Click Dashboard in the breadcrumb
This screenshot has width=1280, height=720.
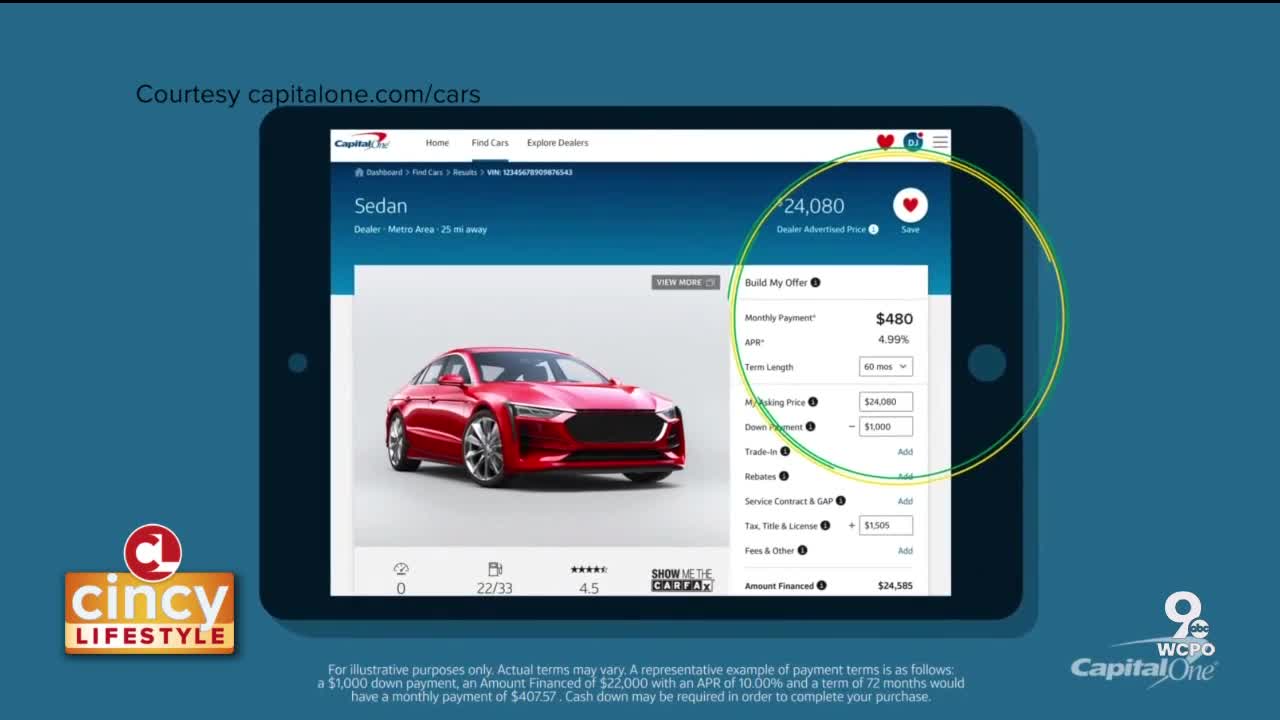(384, 172)
